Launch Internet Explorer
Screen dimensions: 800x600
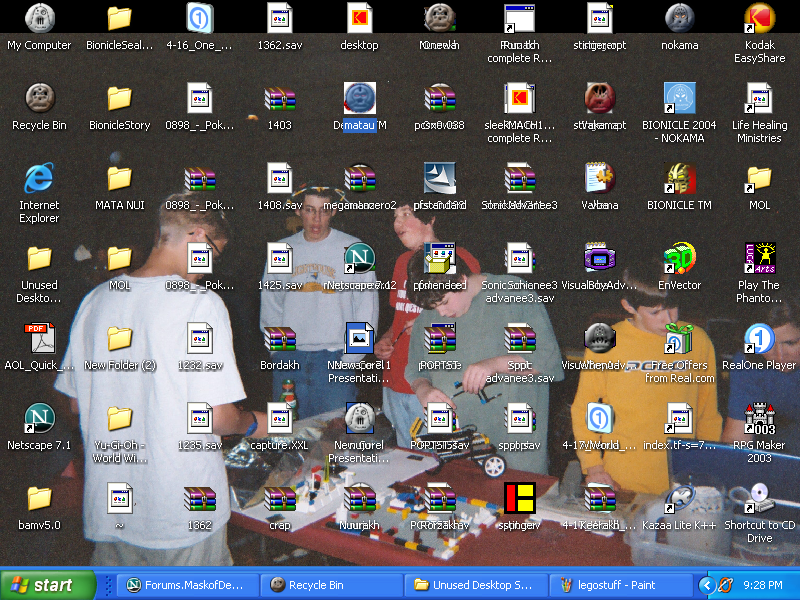[x=39, y=180]
